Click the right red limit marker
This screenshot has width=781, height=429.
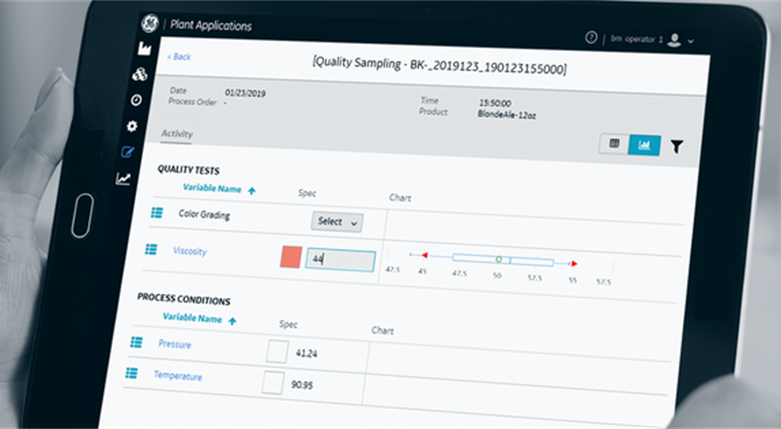coord(574,263)
